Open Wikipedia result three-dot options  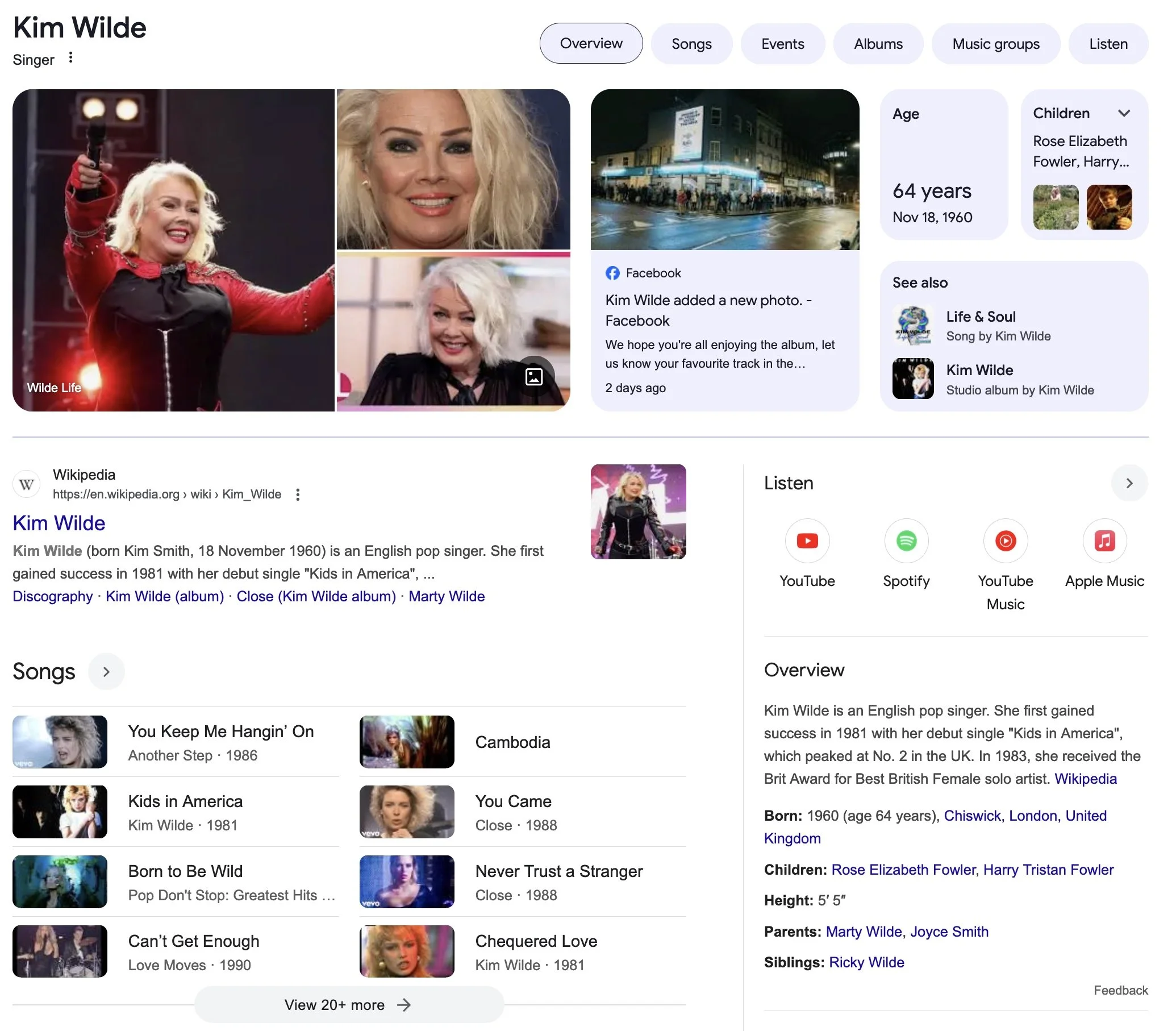click(297, 495)
